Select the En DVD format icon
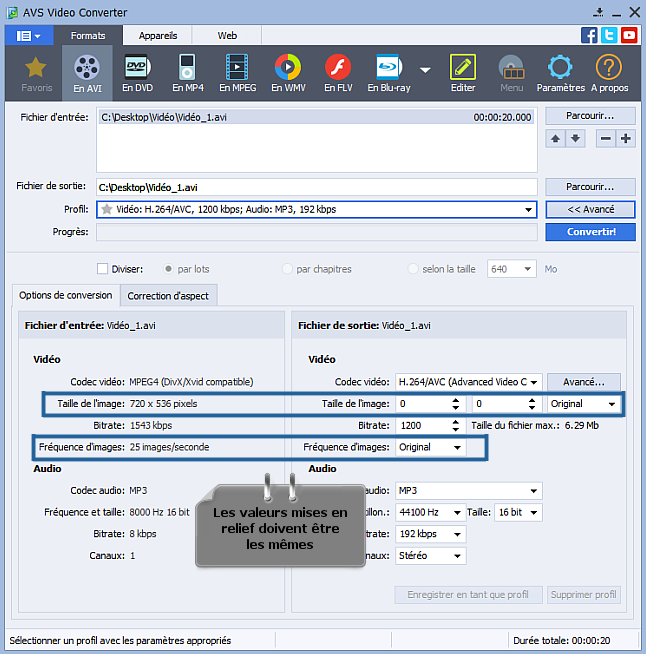Viewport: 646px width, 654px height. (137, 73)
